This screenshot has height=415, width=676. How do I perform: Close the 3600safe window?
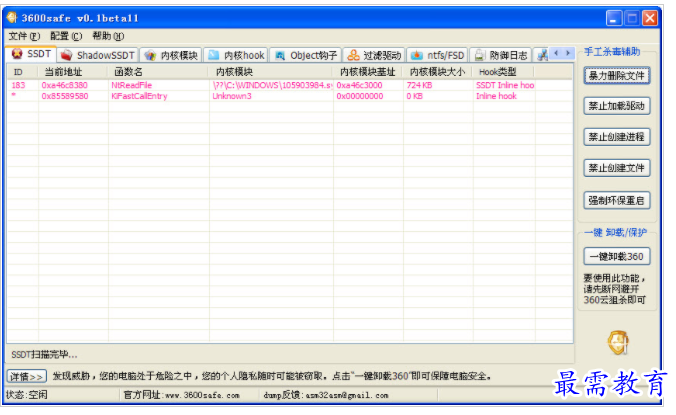tap(650, 18)
